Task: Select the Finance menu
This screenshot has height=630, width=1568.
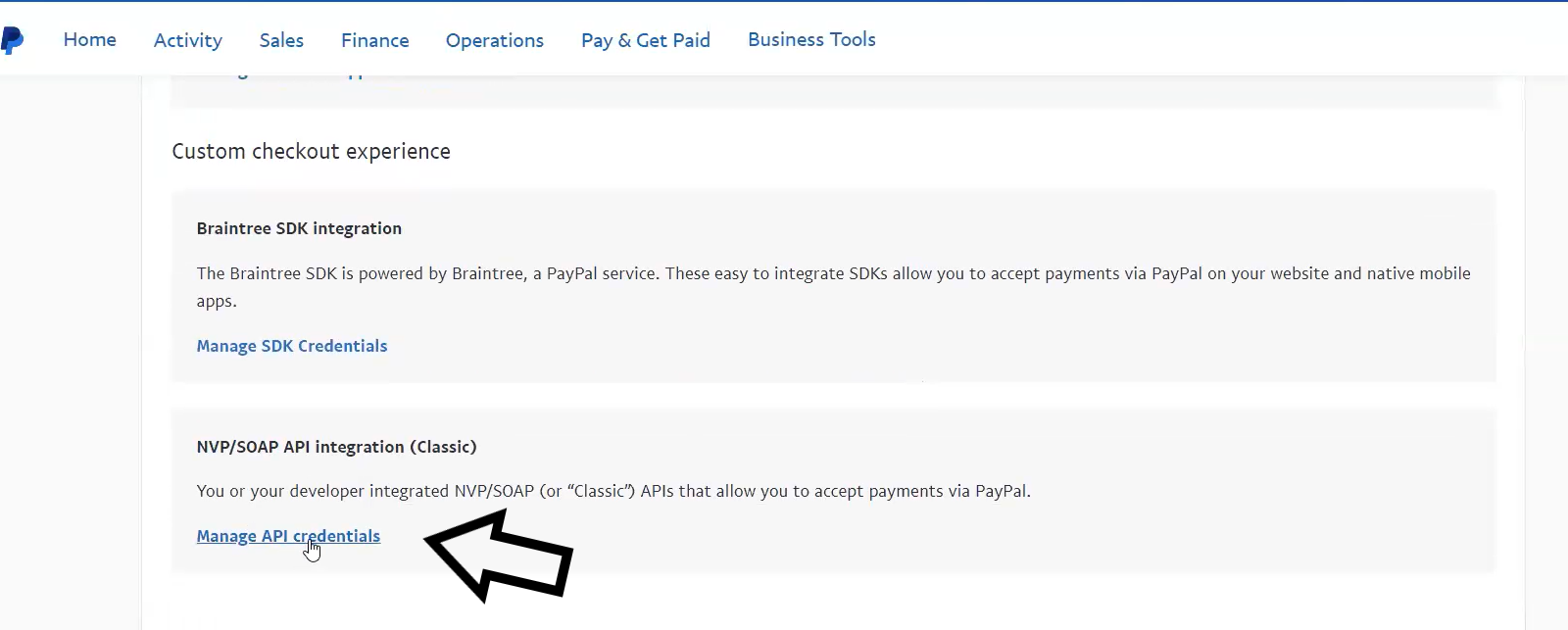Action: (375, 40)
